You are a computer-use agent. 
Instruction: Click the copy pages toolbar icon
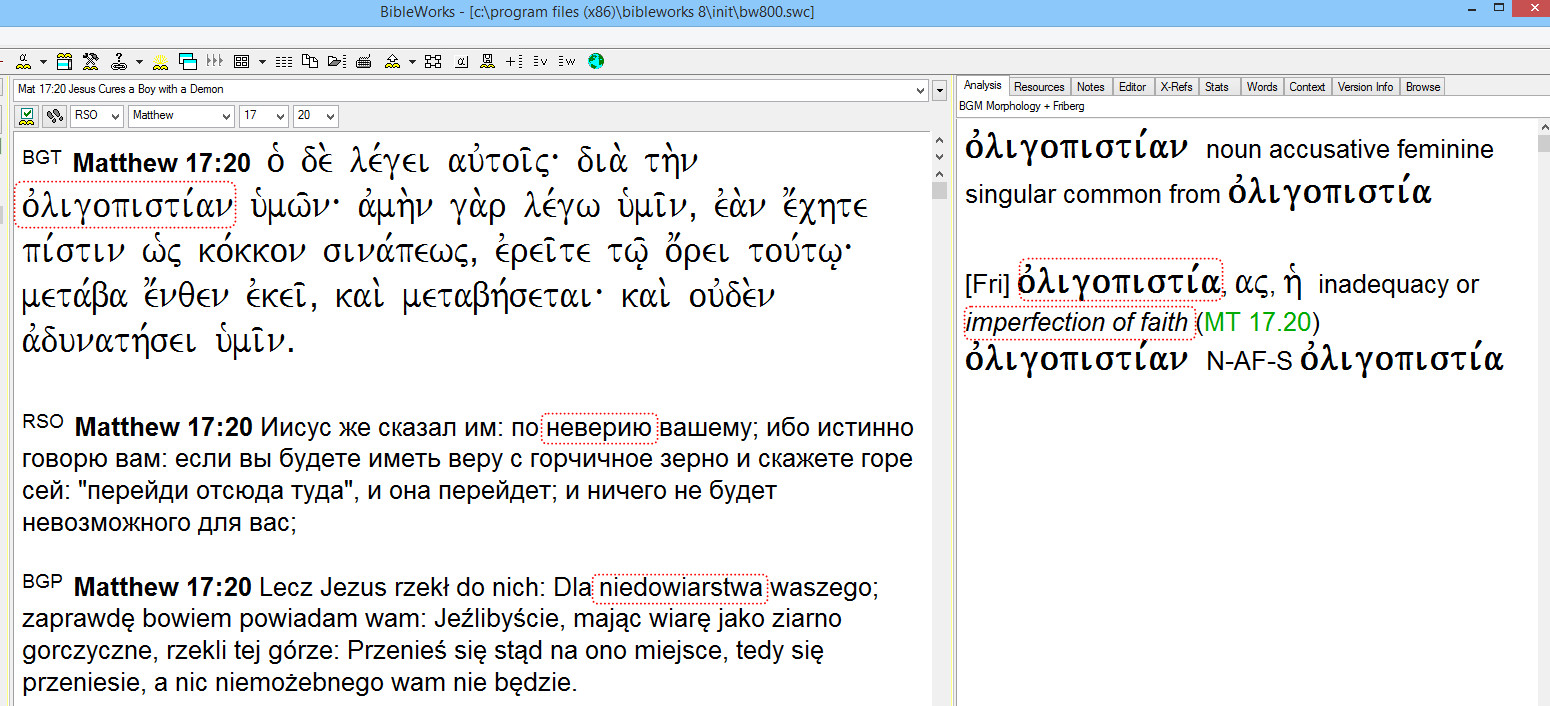(310, 61)
